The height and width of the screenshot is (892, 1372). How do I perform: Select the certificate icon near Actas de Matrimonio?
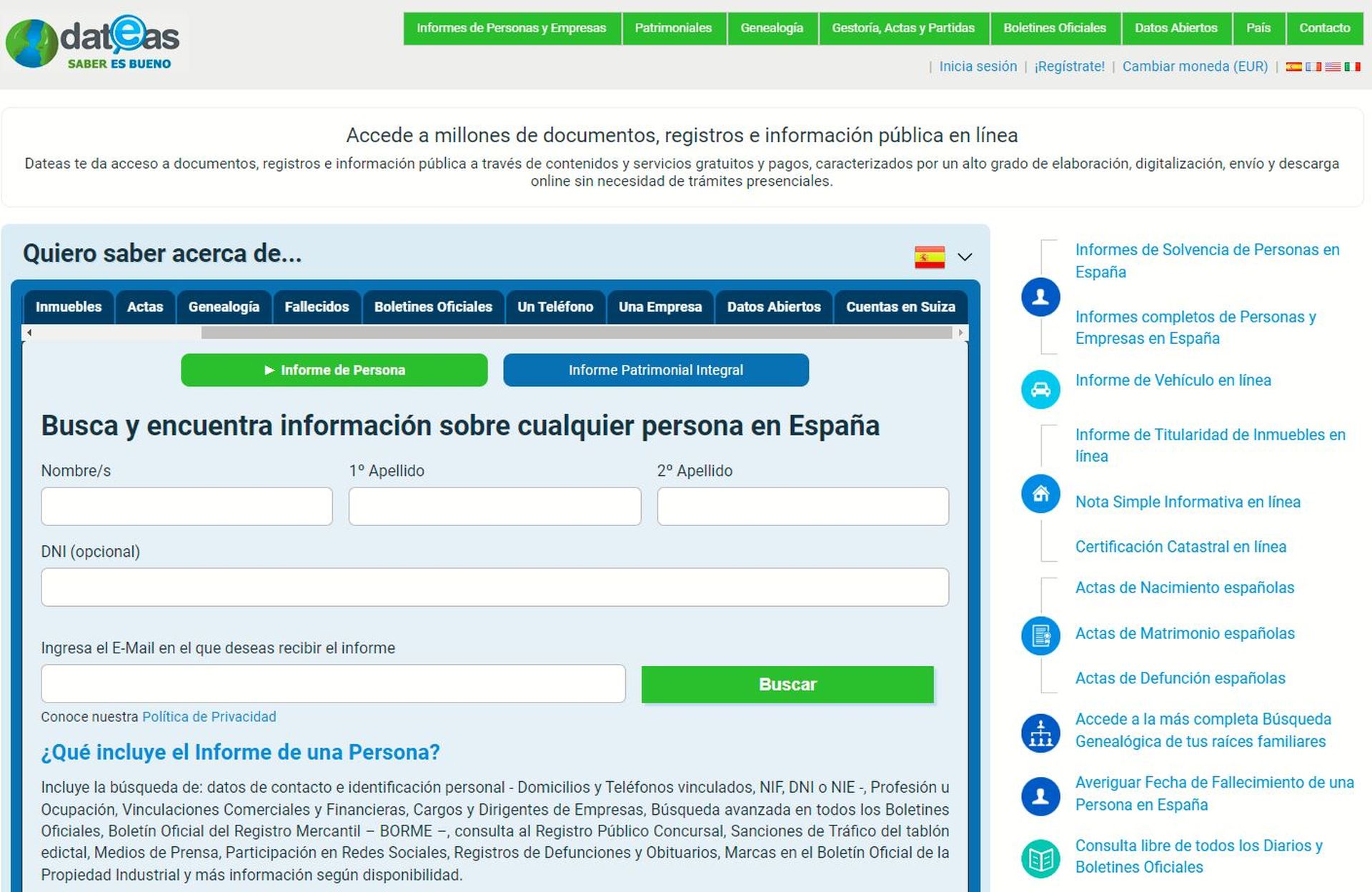point(1040,635)
